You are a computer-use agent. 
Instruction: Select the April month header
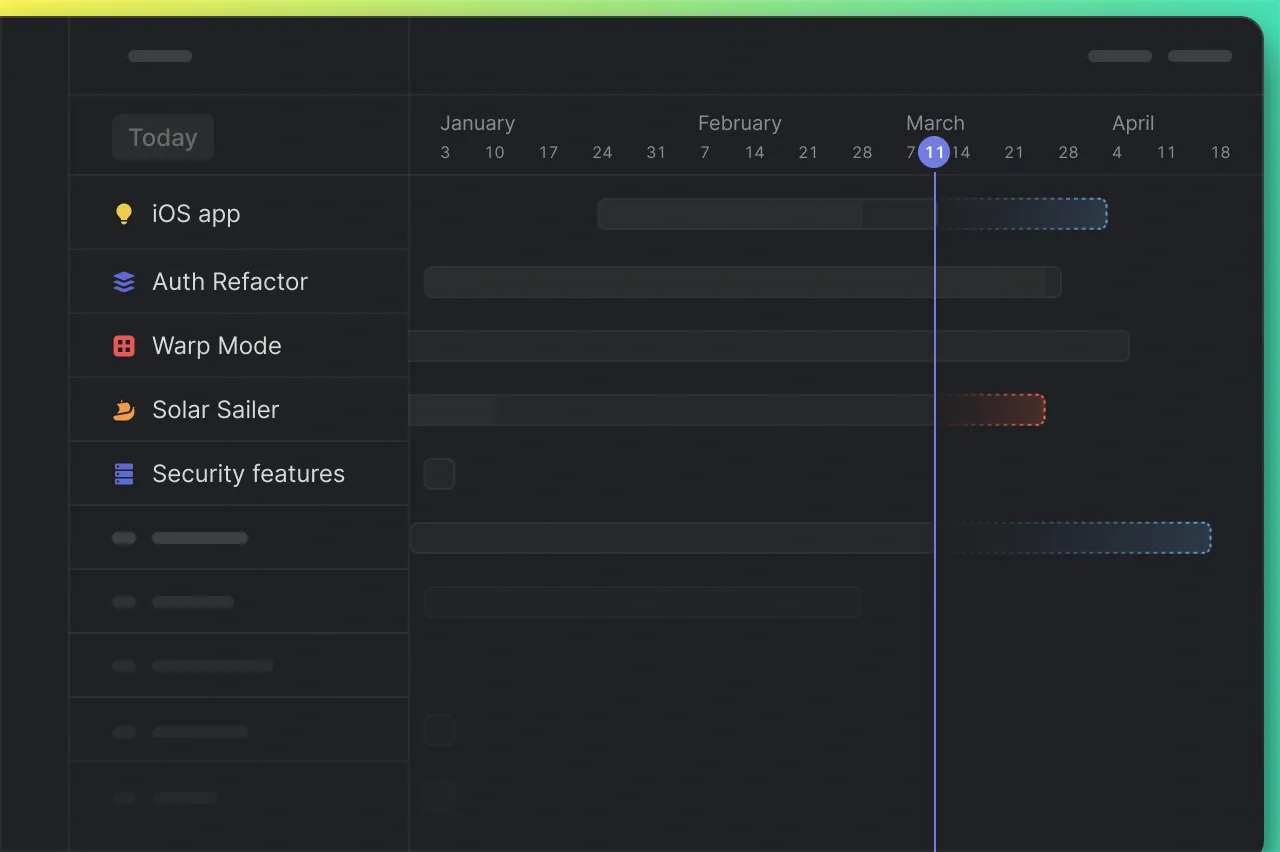click(1133, 123)
